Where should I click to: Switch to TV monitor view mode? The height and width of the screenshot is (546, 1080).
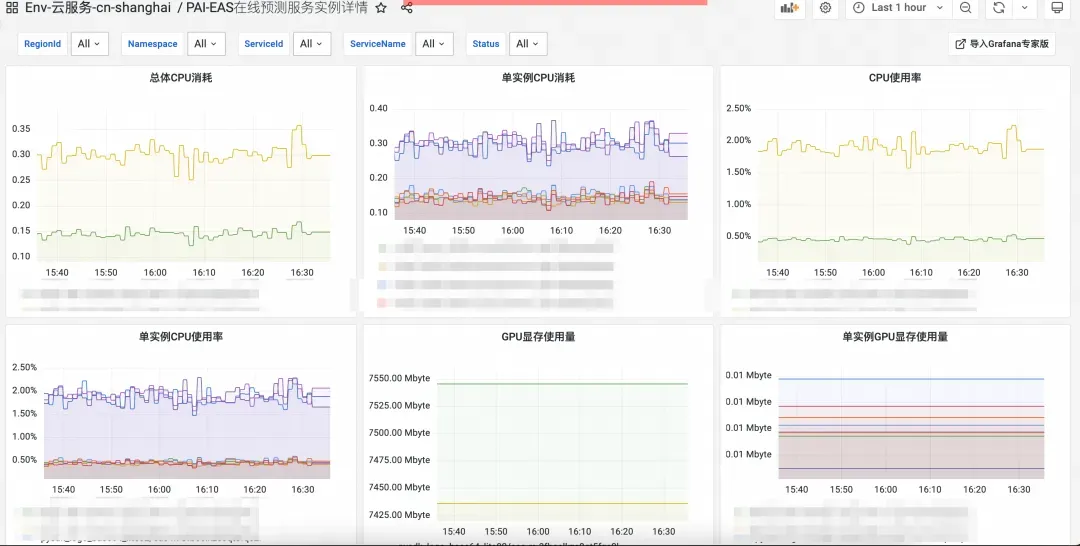pyautogui.click(x=1057, y=8)
